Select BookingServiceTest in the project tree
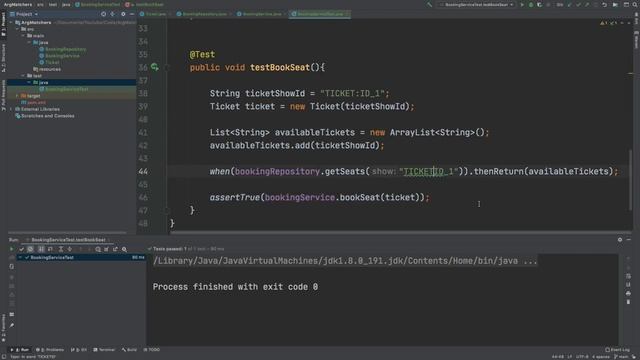This screenshot has height=360, width=640. [64, 89]
